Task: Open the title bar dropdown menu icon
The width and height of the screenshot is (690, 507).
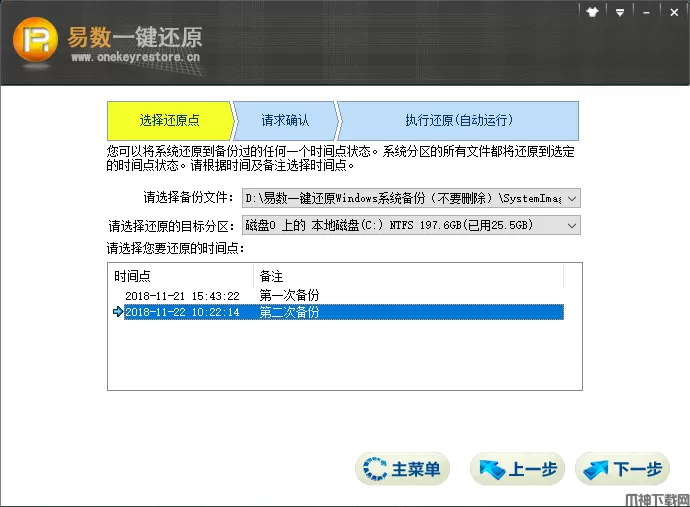Action: pyautogui.click(x=620, y=13)
